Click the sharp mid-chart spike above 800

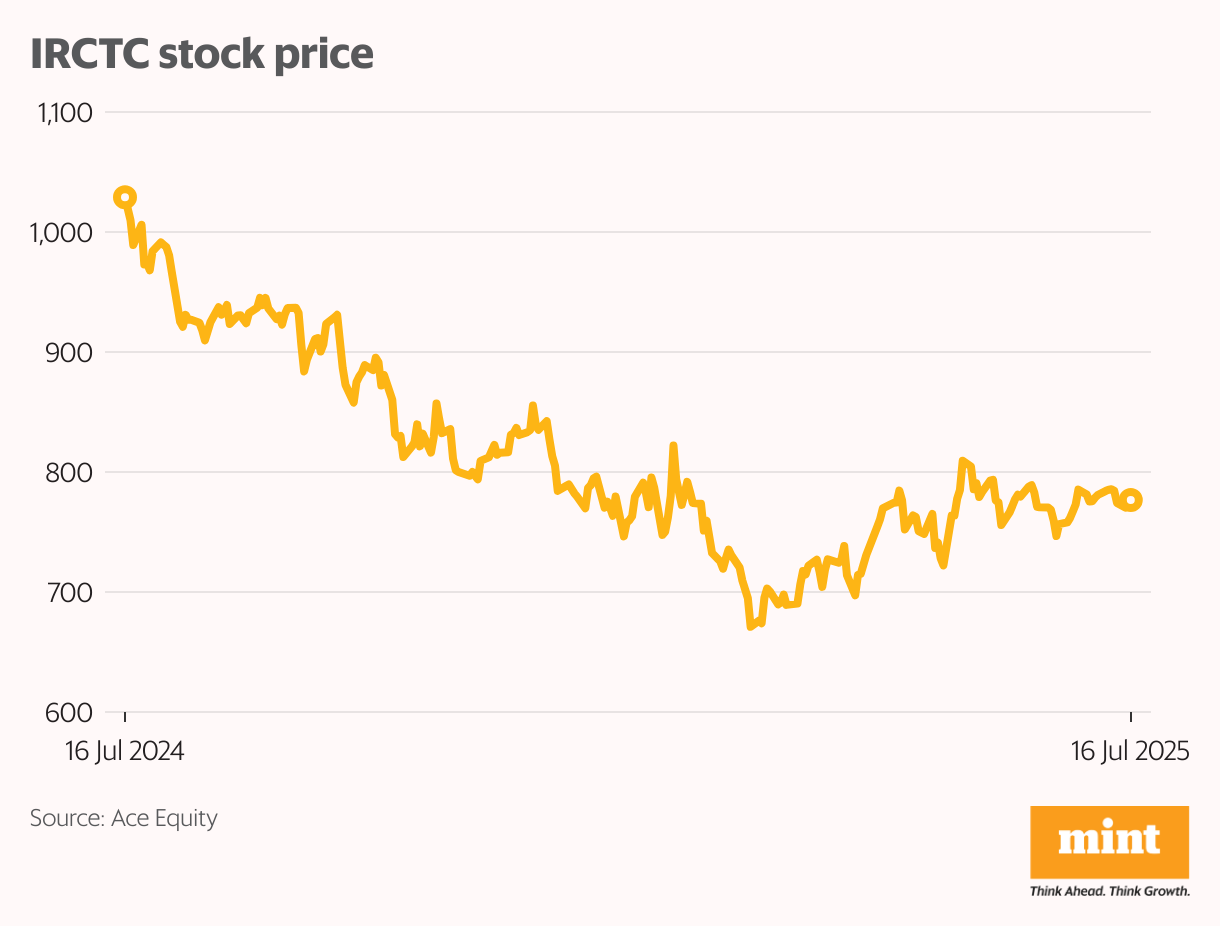[x=673, y=446]
